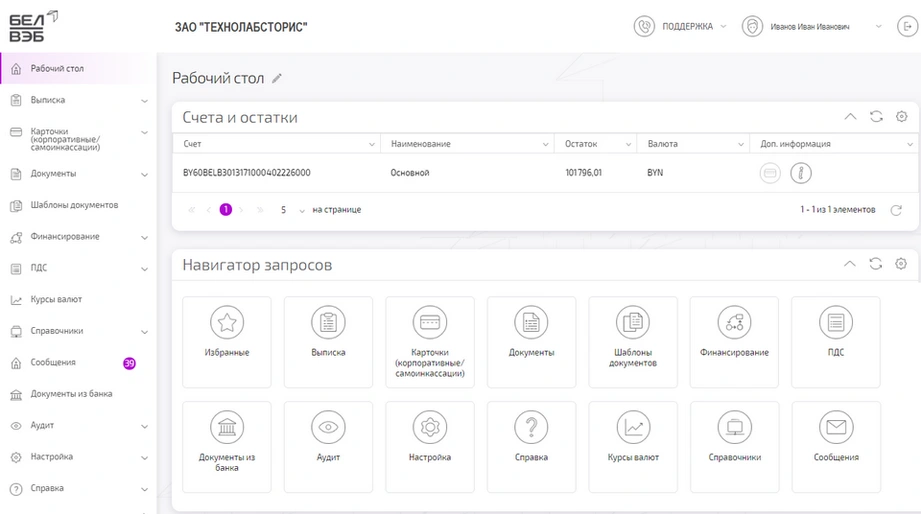This screenshot has height=514, width=921.
Task: Refresh the Счета и остатки widget
Action: (876, 117)
